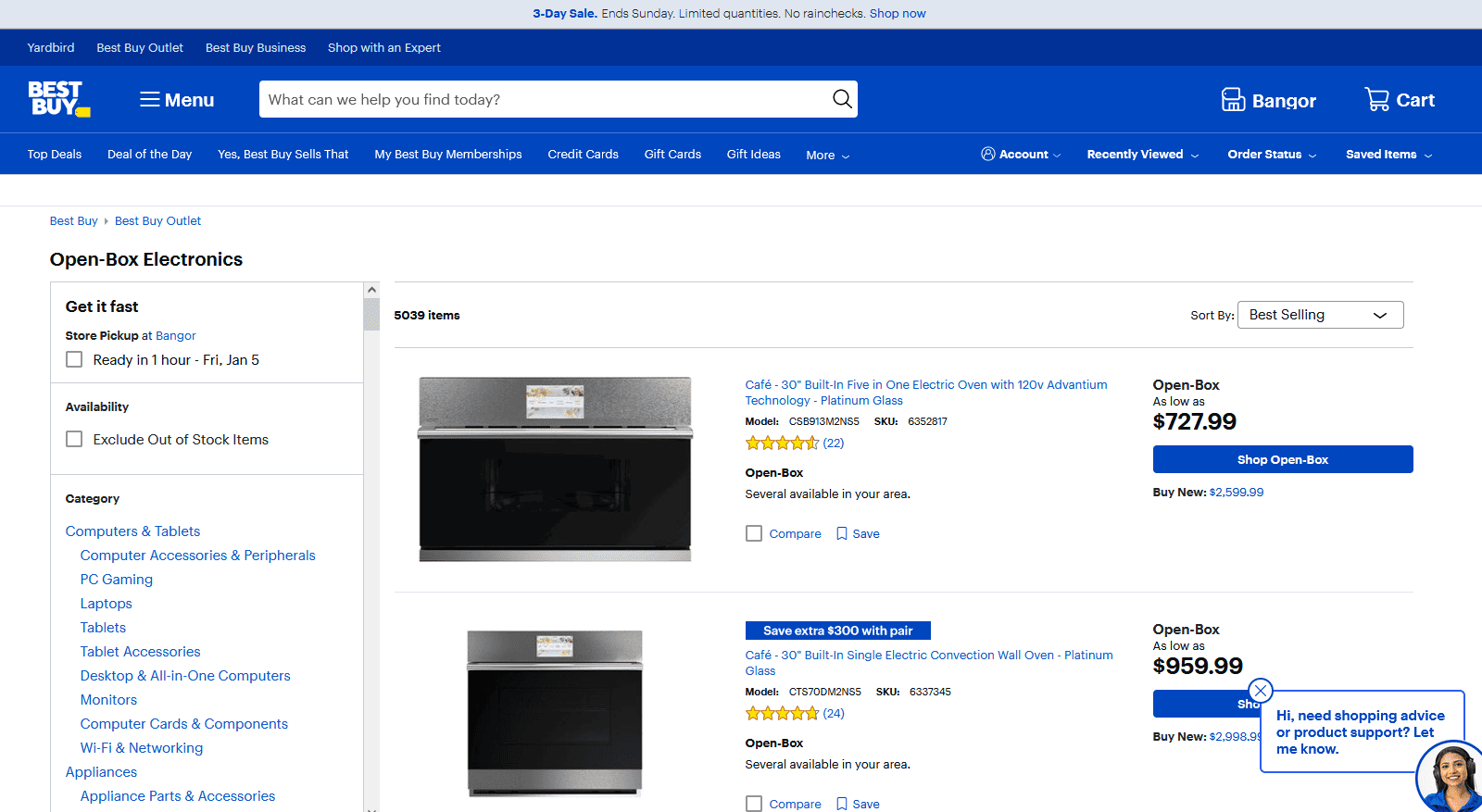1482x812 pixels.
Task: Open the shopping Cart icon
Action: (1376, 99)
